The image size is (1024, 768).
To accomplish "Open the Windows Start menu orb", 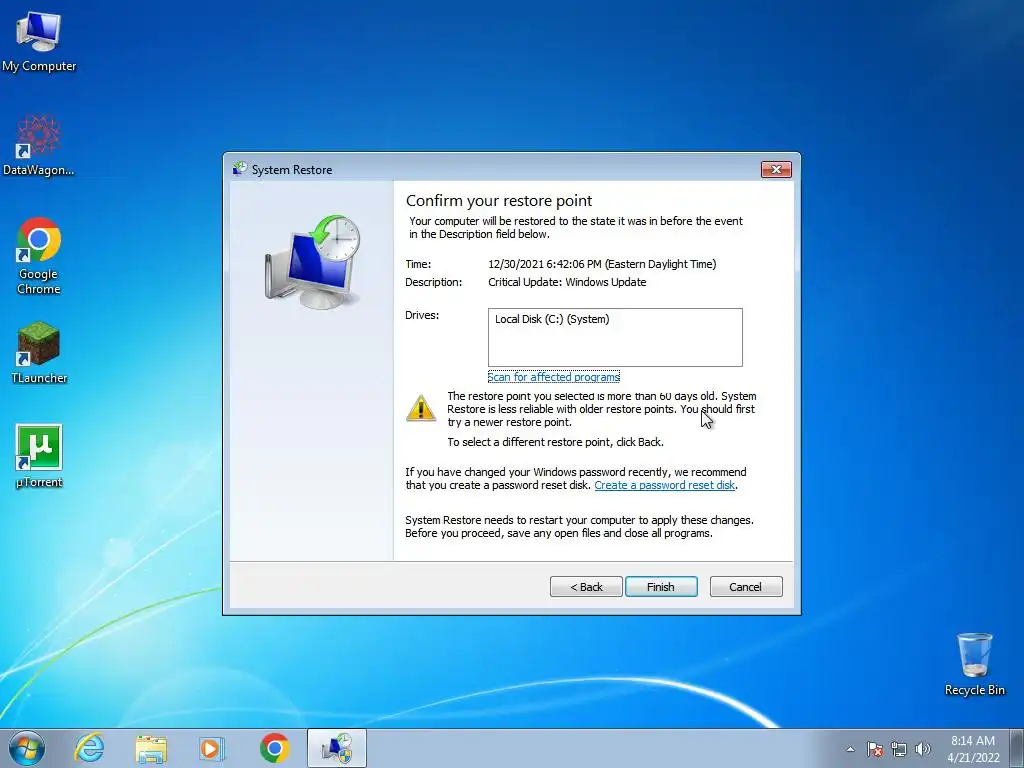I will [27, 748].
